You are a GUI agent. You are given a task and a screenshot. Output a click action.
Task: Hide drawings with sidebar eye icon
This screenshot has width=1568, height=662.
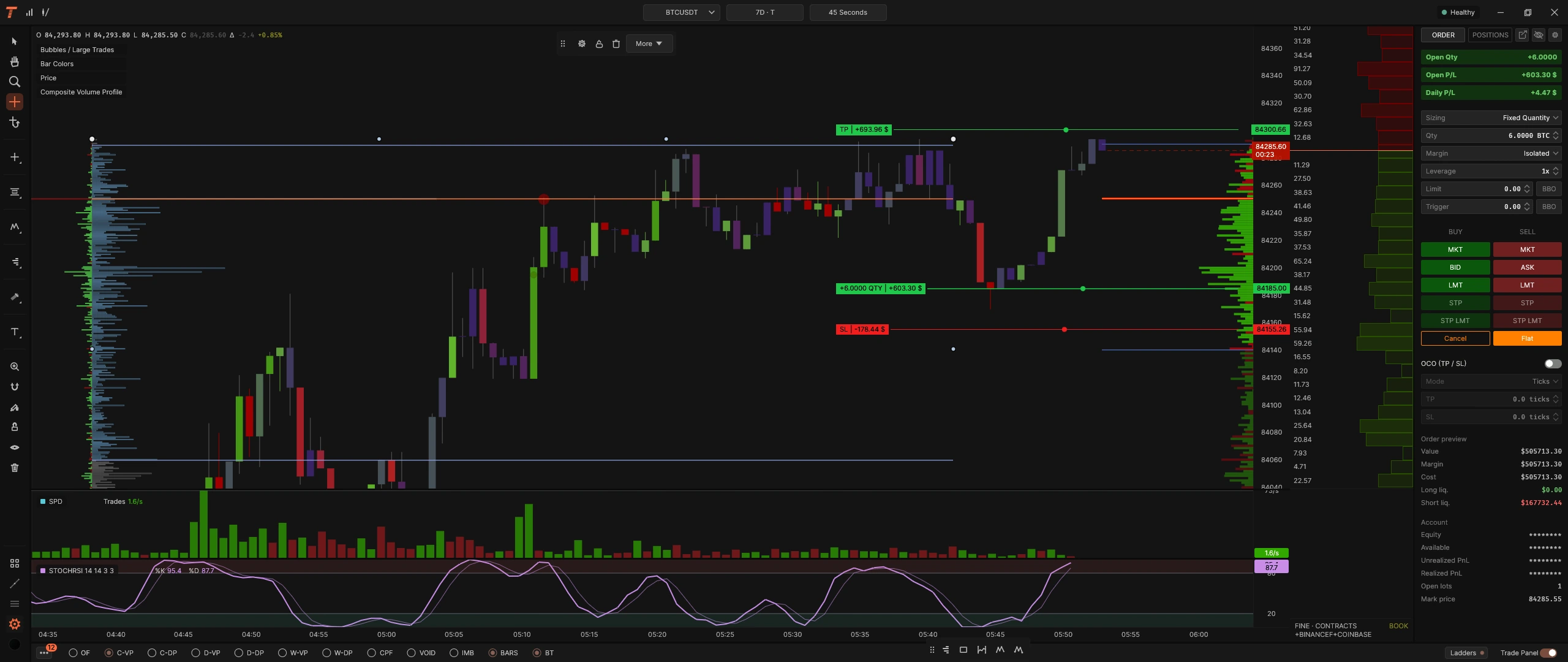click(15, 447)
